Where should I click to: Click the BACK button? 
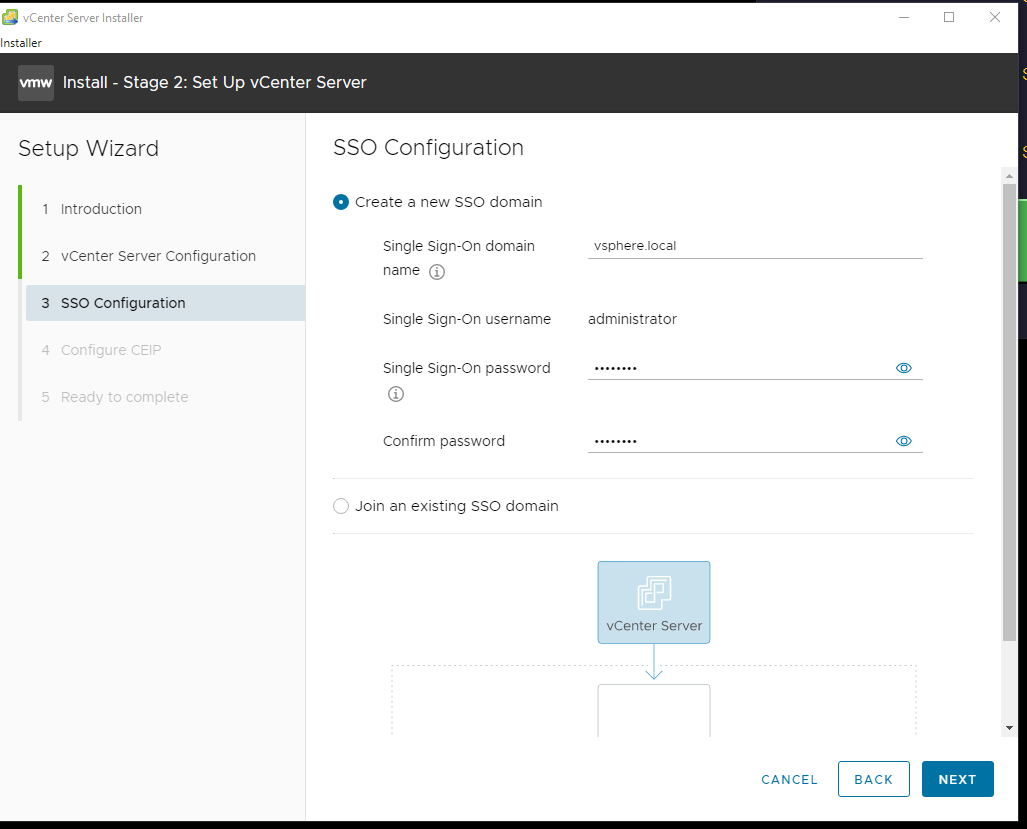[x=874, y=779]
